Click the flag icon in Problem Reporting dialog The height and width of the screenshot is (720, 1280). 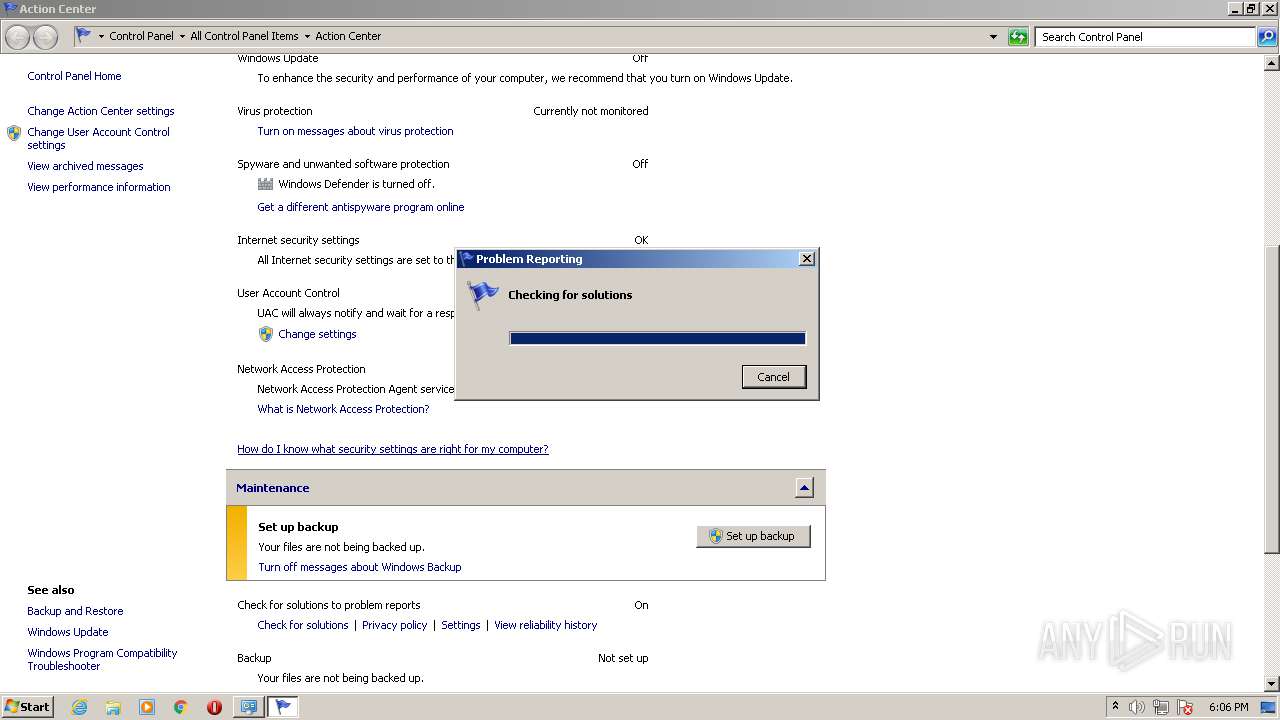483,294
